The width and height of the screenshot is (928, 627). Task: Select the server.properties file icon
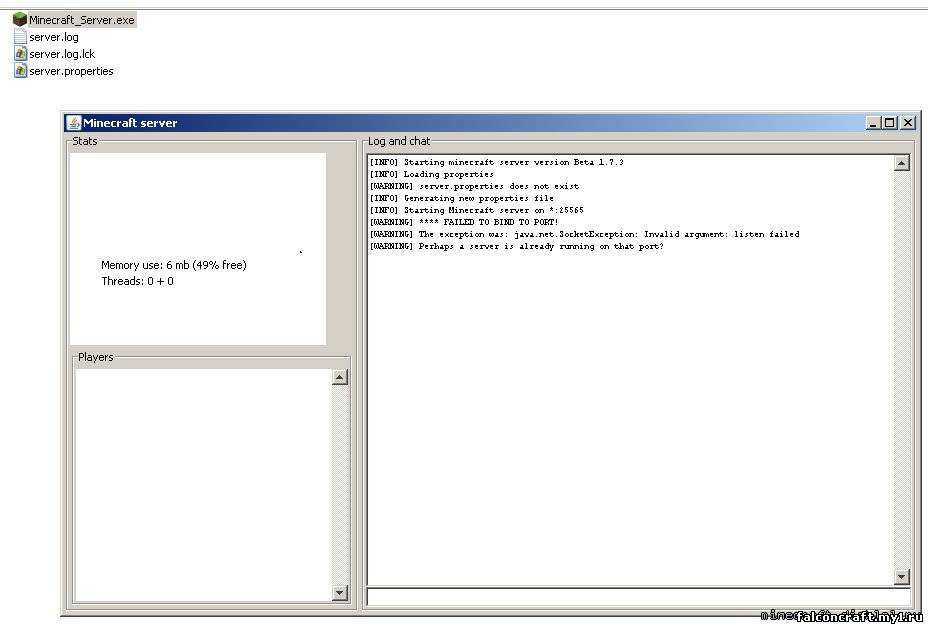[x=20, y=71]
